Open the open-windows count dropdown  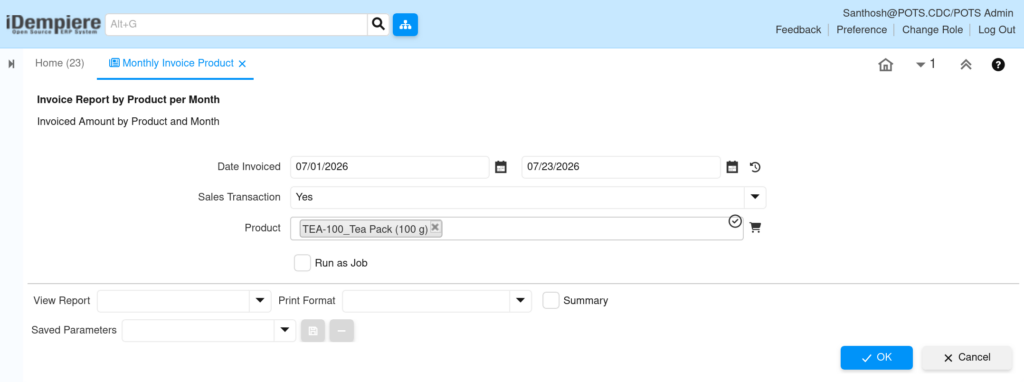[925, 64]
